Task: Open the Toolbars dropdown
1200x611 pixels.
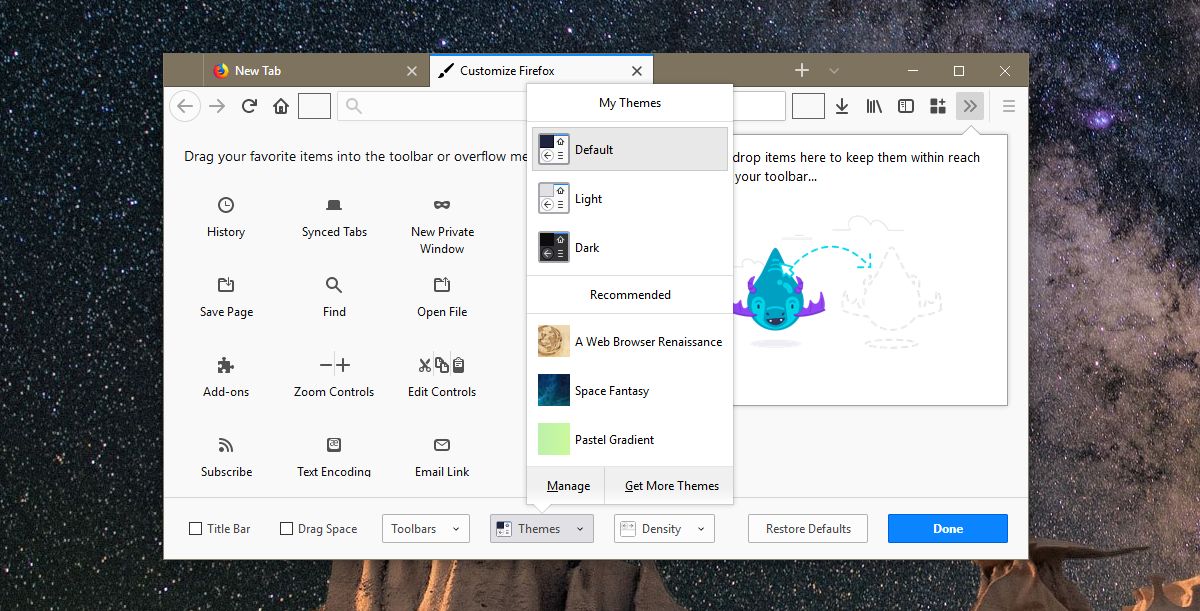Action: click(426, 528)
